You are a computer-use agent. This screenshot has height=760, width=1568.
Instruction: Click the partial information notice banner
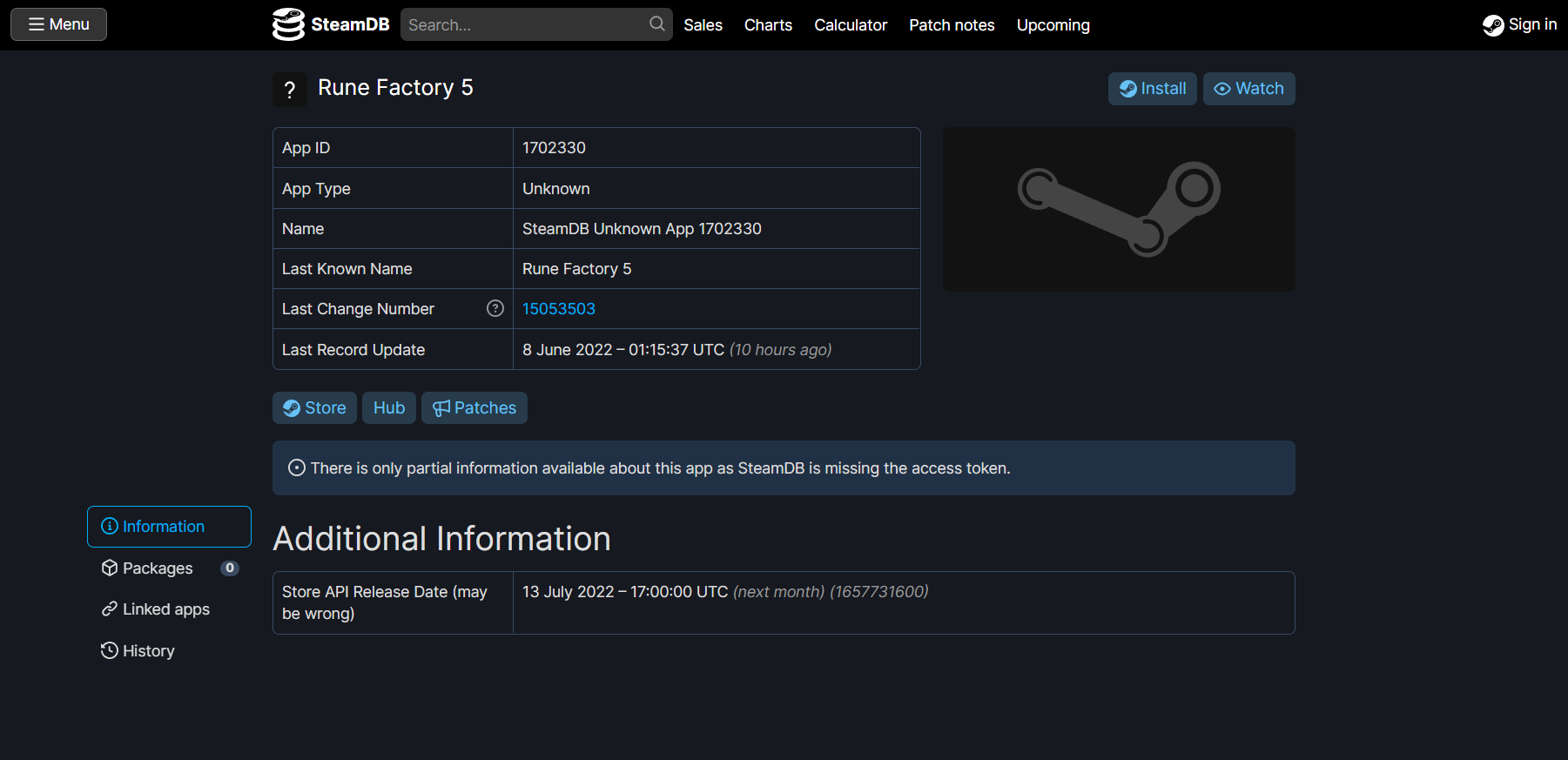[x=784, y=468]
